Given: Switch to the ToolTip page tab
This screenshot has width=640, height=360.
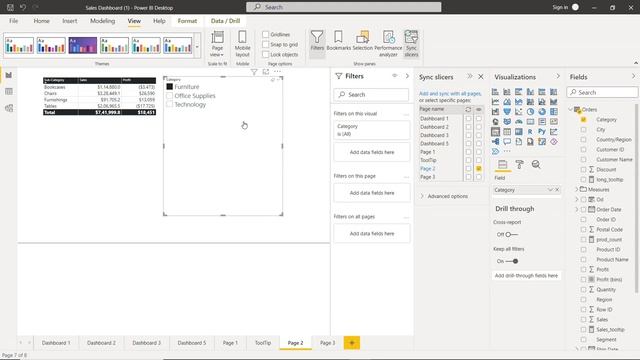Looking at the screenshot, I should tap(263, 343).
